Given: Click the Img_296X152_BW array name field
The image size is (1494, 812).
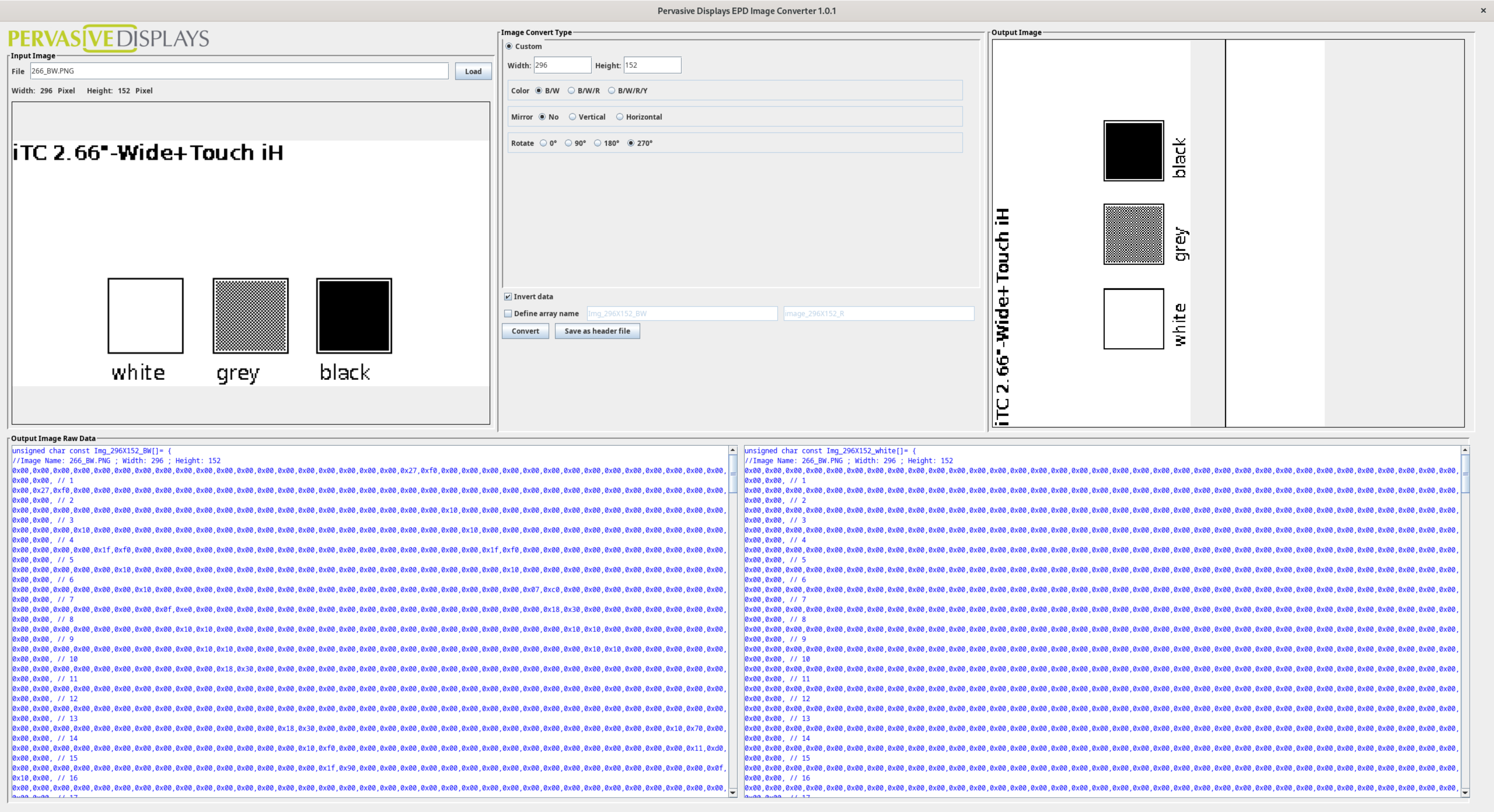Looking at the screenshot, I should coord(681,314).
